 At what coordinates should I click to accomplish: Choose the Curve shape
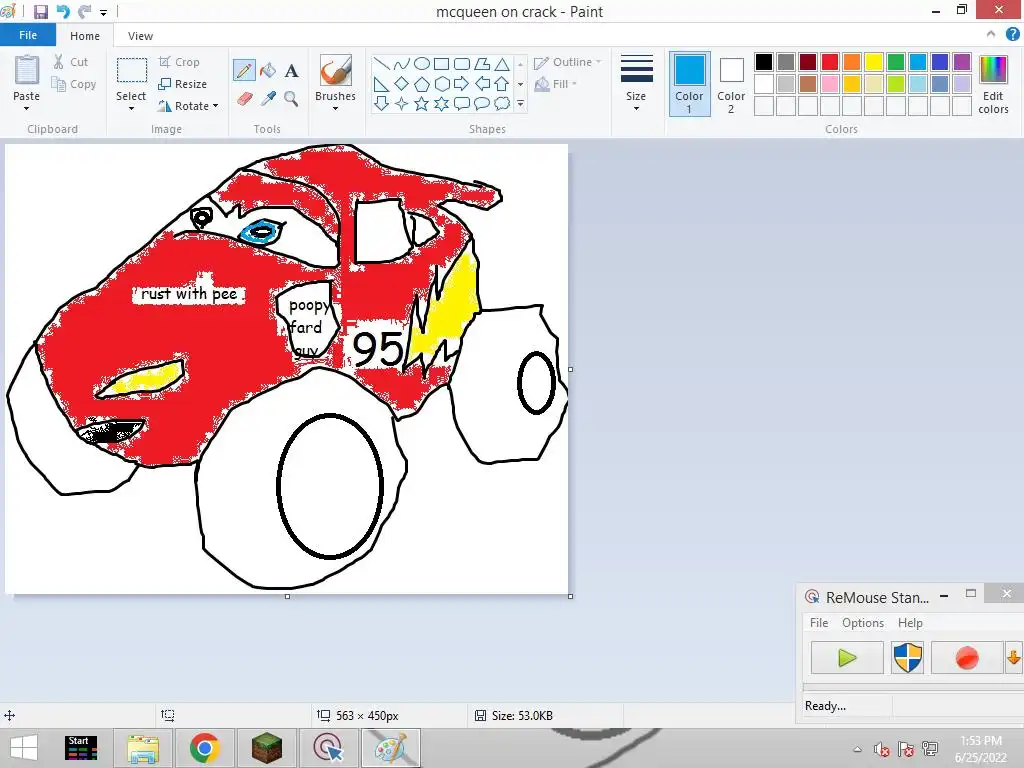point(402,64)
